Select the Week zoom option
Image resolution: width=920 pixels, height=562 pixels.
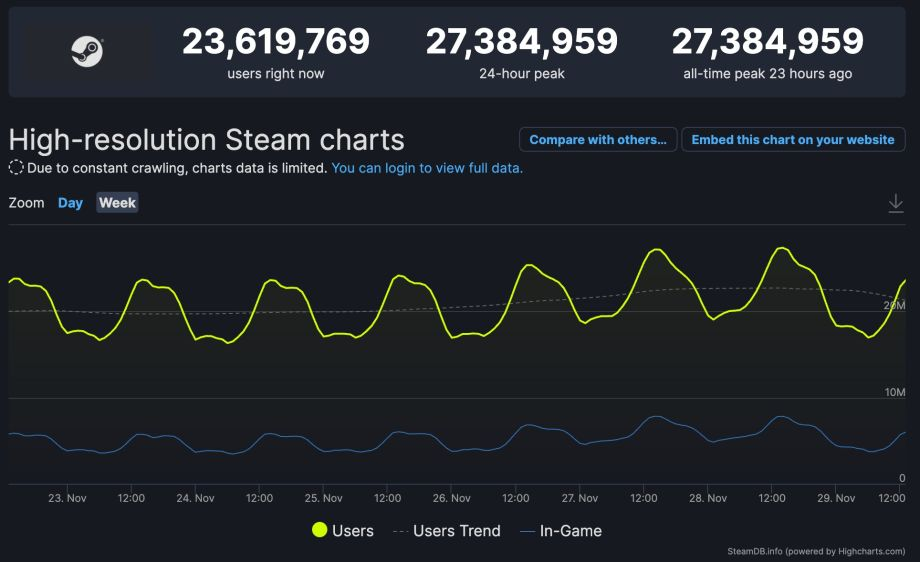click(x=117, y=203)
